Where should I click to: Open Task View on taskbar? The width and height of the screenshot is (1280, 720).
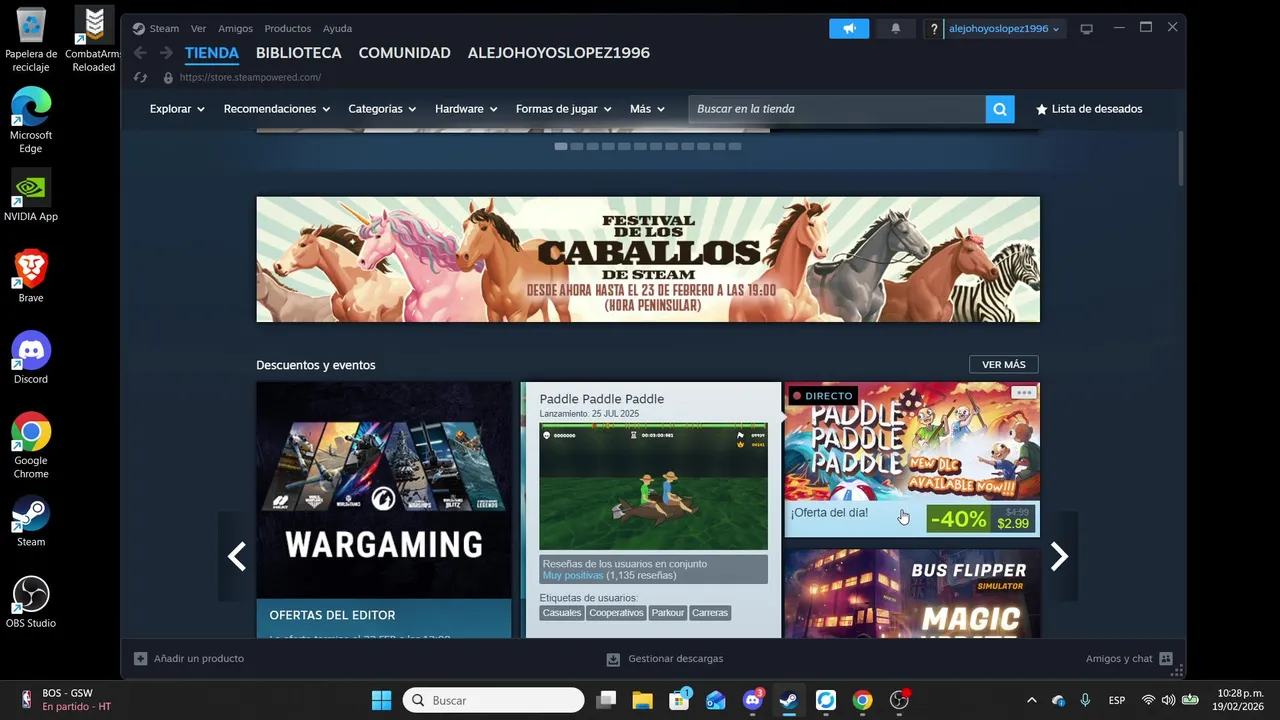[606, 700]
